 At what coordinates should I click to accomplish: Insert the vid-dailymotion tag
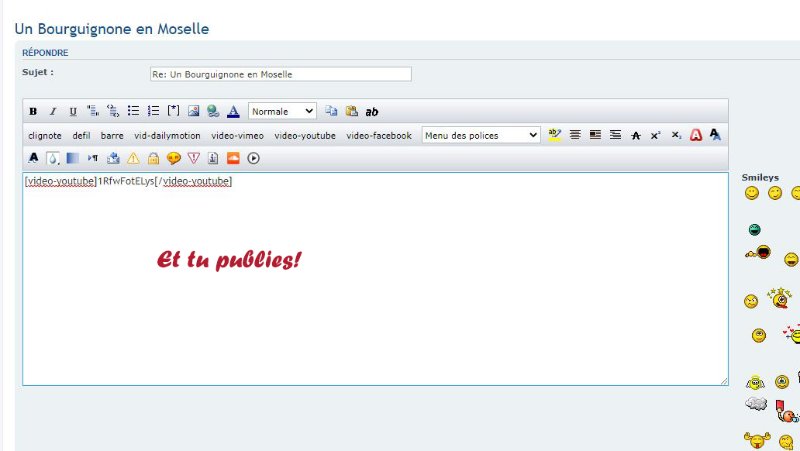167,135
